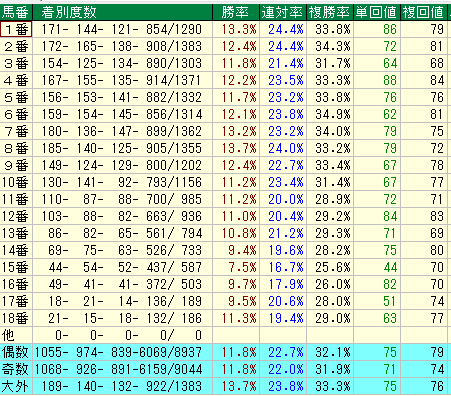Viewport: 451px width, 396px height.
Task: Select the 10番 row label
Action: pos(16,182)
